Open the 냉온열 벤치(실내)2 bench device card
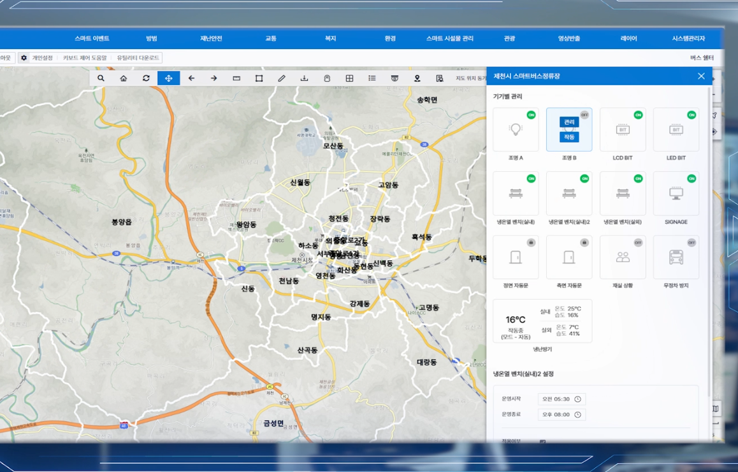The image size is (738, 472). 569,193
